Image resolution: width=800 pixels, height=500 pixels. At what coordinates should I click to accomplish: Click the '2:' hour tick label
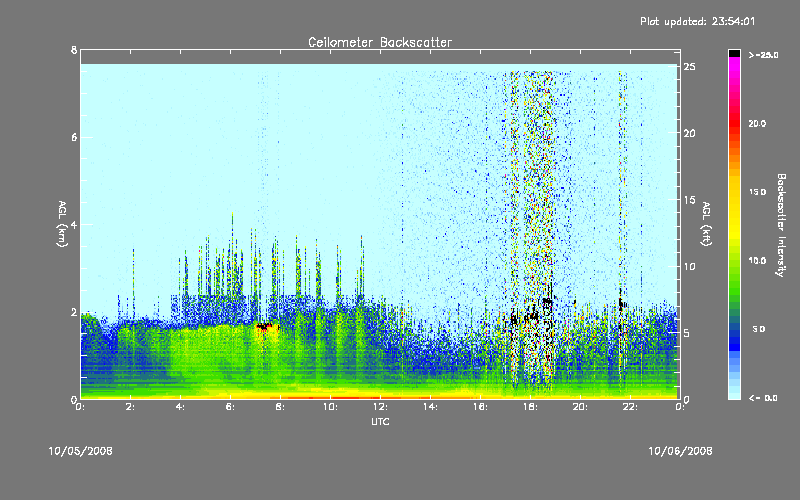131,407
